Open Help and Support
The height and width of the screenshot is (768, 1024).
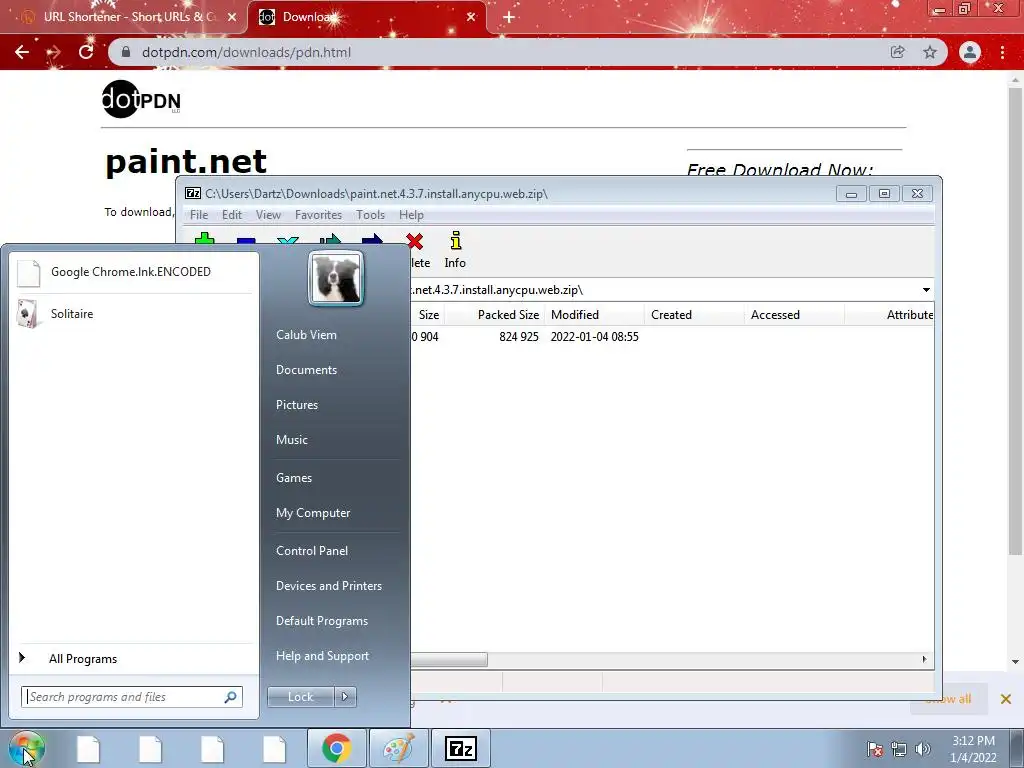point(323,656)
